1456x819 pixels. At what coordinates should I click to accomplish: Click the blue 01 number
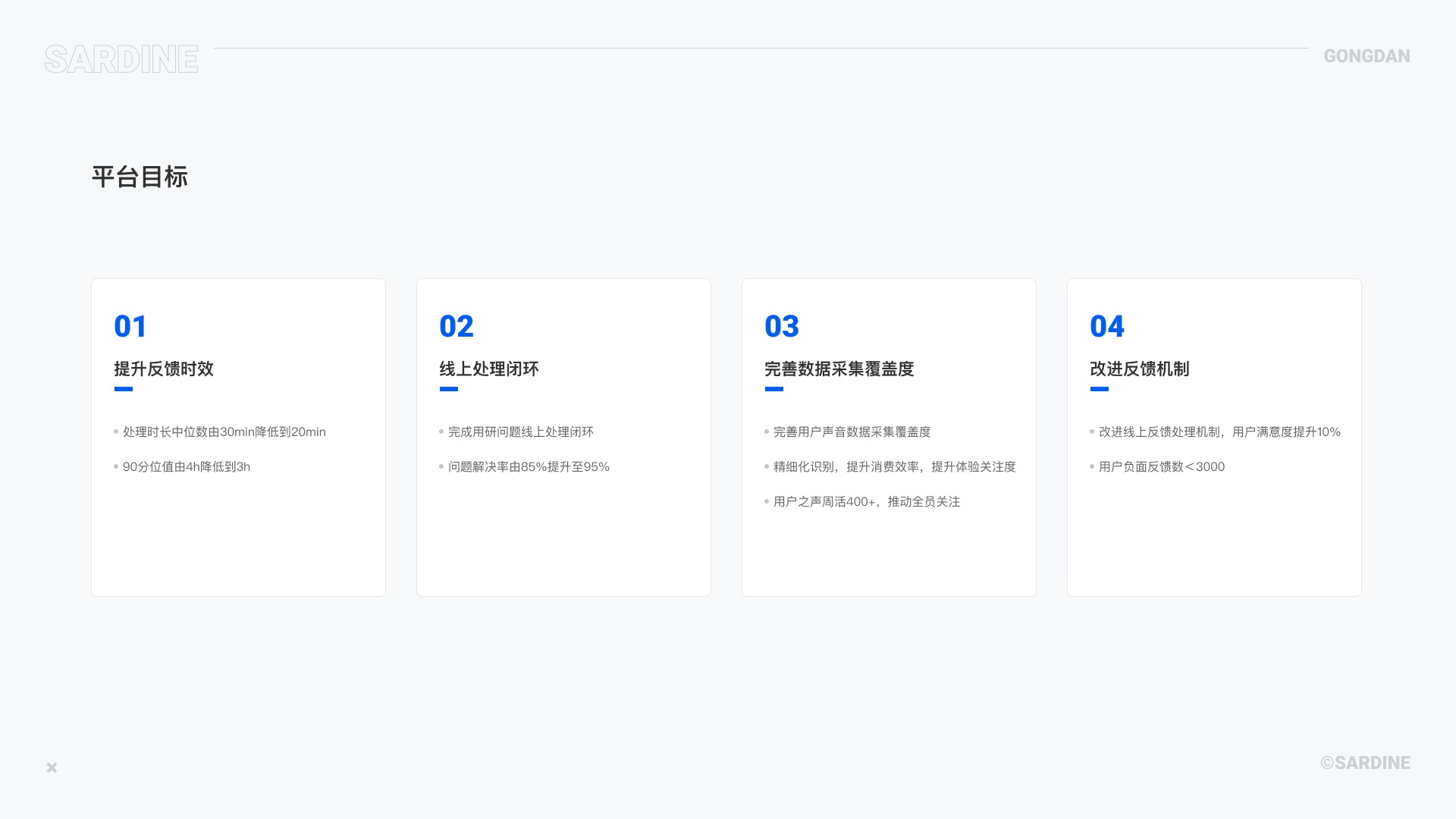click(x=130, y=326)
